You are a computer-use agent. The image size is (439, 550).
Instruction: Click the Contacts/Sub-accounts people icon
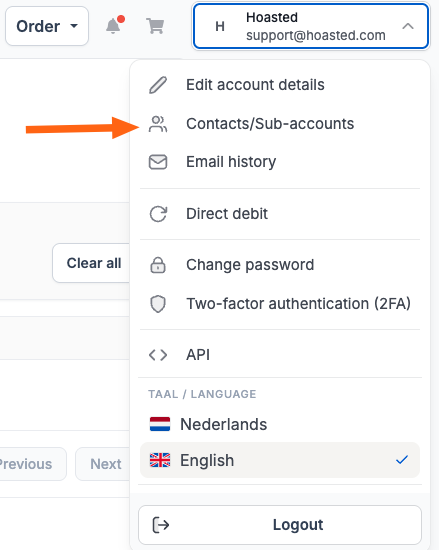point(158,124)
